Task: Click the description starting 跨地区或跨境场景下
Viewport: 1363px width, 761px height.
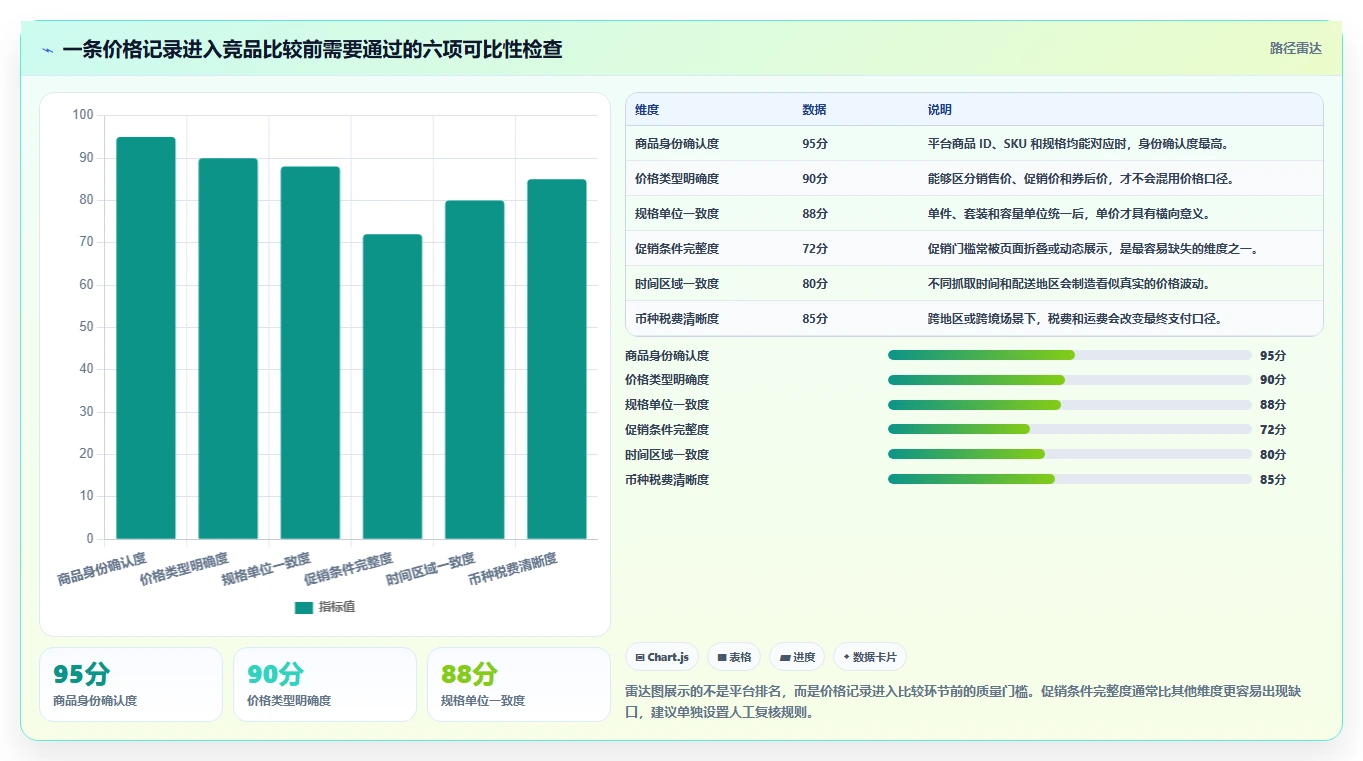Action: [x=1075, y=319]
